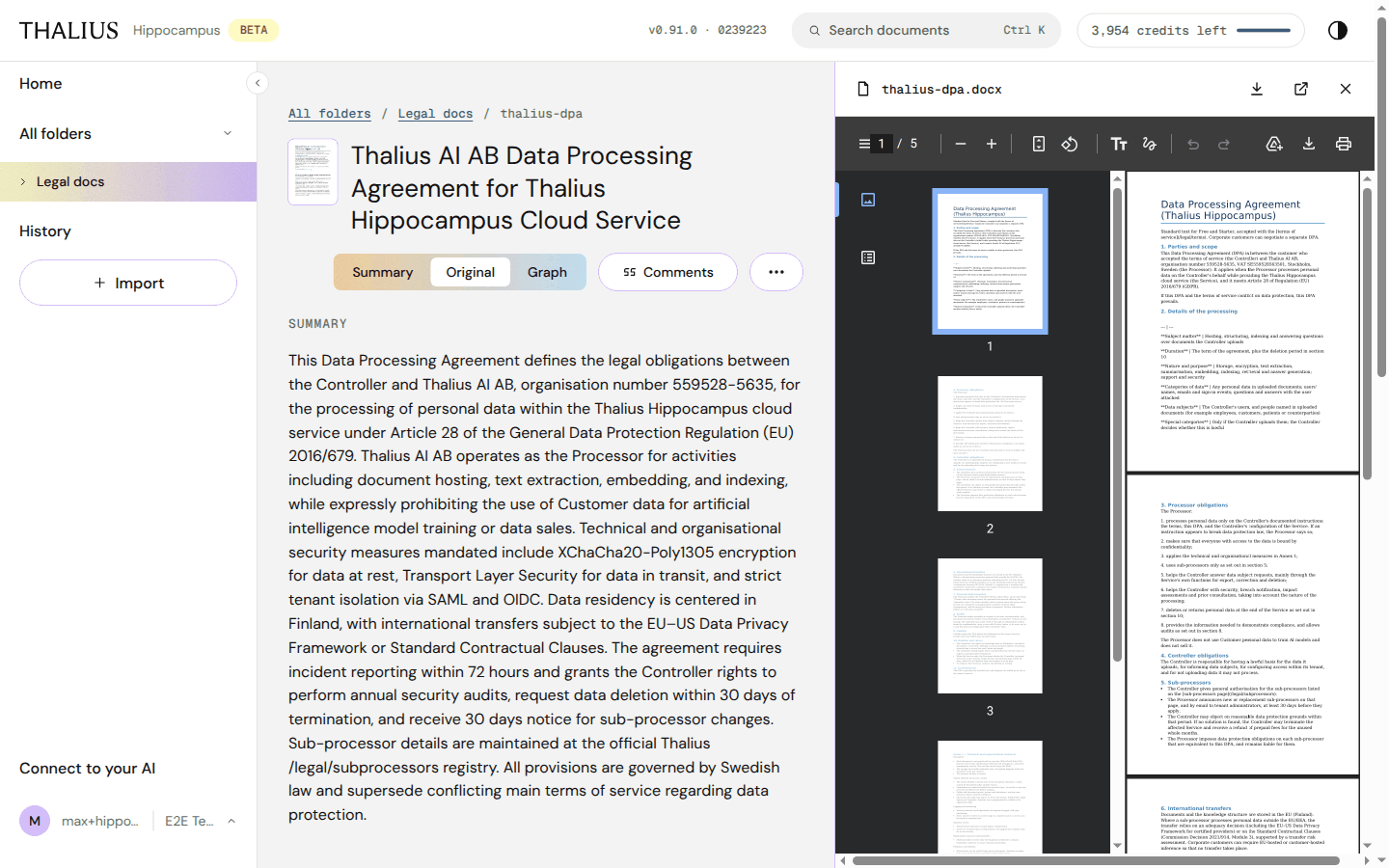Show the document outline panel
This screenshot has height=868, width=1389.
[868, 258]
